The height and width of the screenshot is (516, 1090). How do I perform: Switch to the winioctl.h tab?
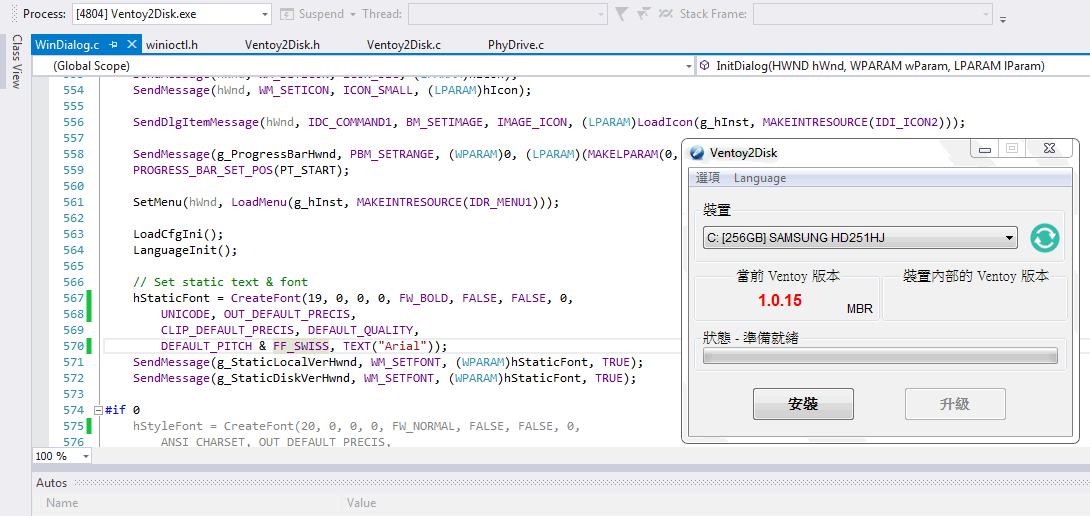click(172, 45)
